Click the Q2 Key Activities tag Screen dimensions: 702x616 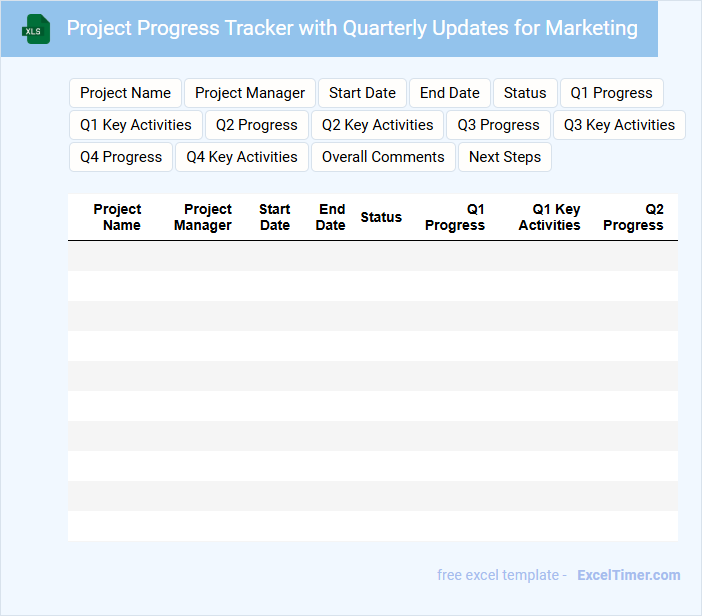point(377,125)
